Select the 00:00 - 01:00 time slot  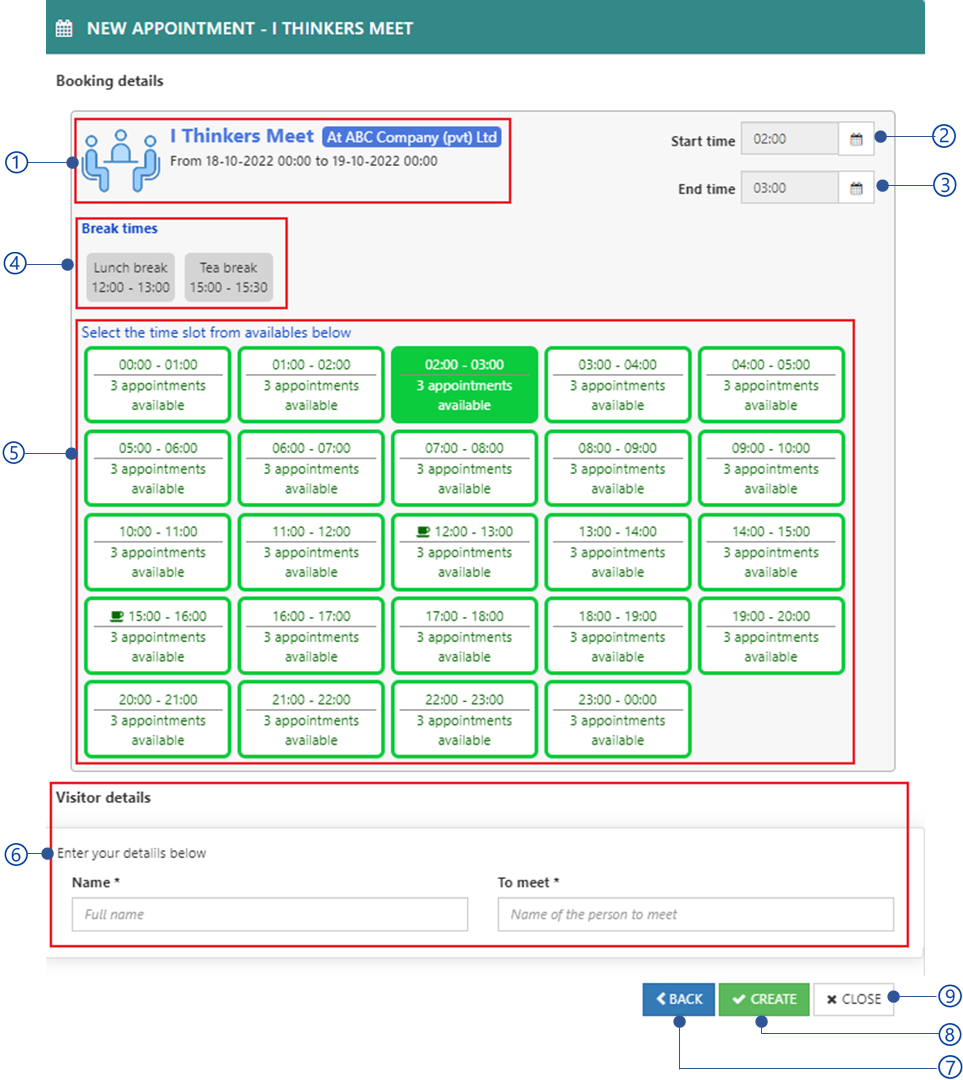click(158, 385)
